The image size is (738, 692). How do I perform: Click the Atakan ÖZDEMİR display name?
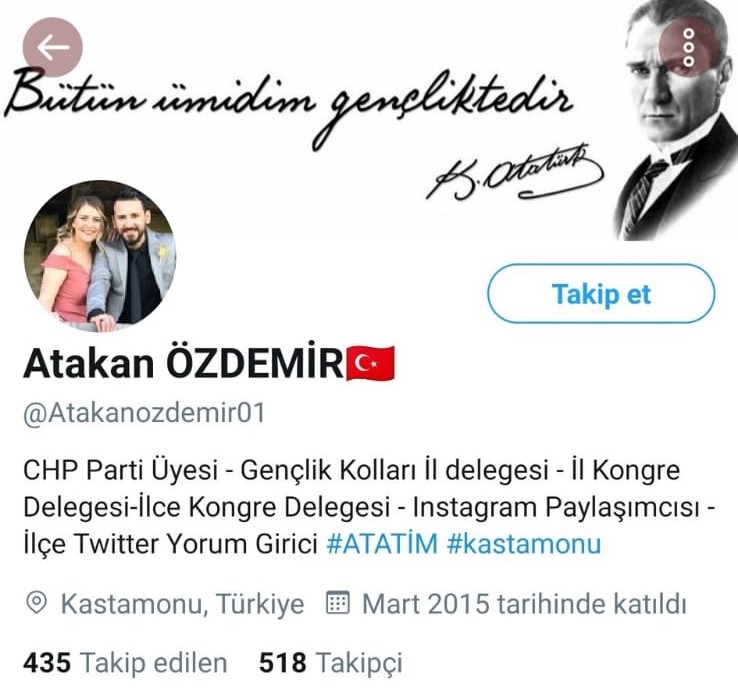pyautogui.click(x=184, y=364)
